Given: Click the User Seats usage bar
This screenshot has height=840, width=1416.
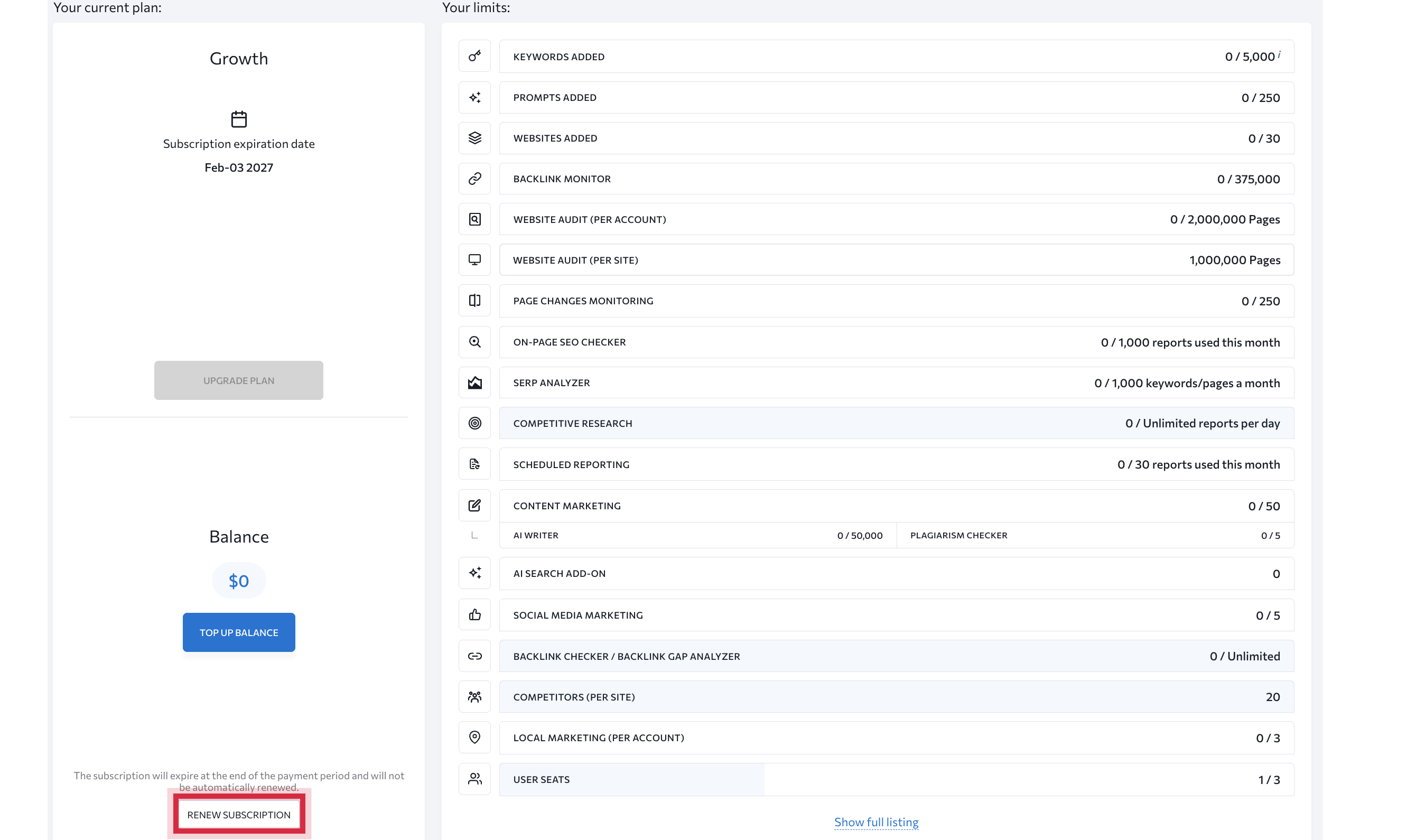Looking at the screenshot, I should click(x=896, y=779).
